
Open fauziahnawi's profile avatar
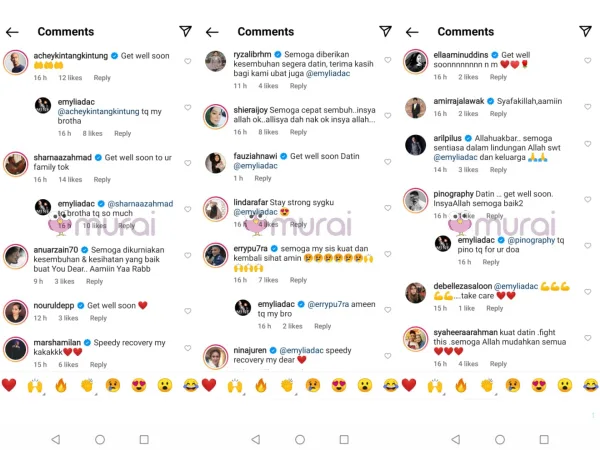tap(215, 161)
